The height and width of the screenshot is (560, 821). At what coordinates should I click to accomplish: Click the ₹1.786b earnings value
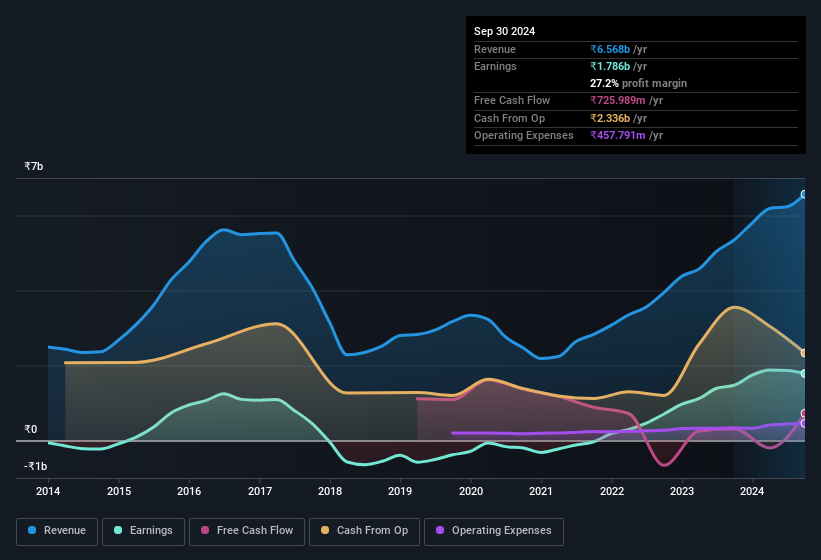click(610, 66)
